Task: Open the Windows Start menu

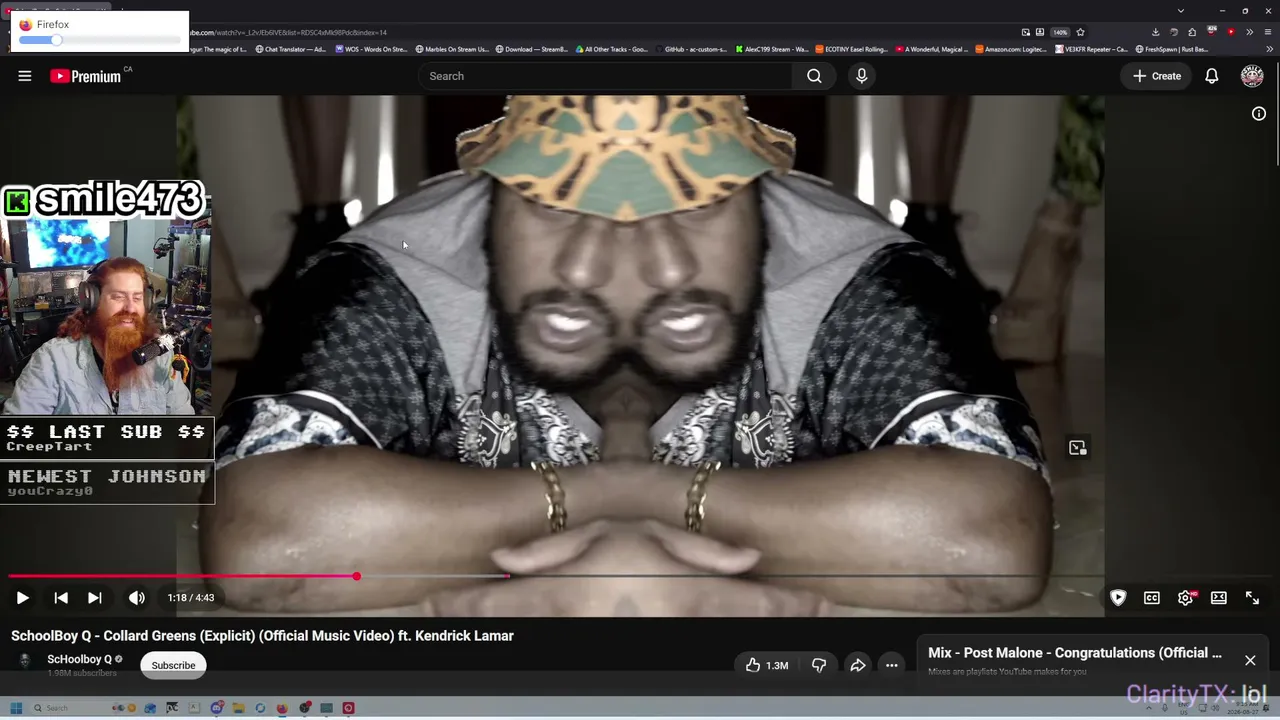Action: click(x=16, y=708)
